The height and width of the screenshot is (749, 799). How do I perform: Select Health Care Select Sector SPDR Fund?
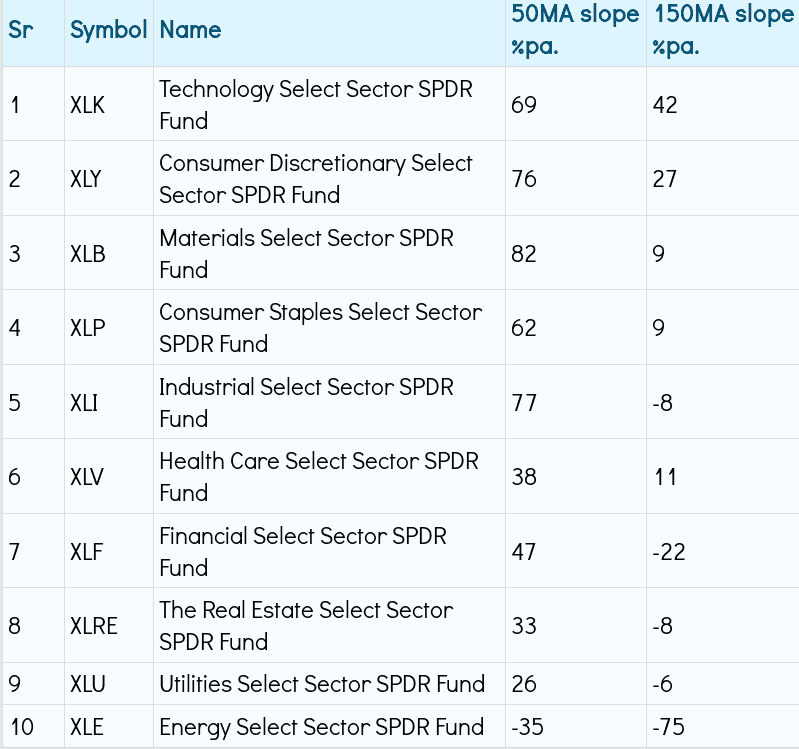coord(319,477)
